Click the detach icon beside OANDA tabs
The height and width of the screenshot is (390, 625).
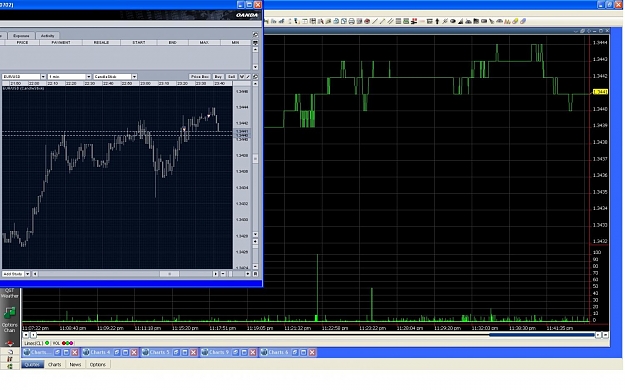pos(256,35)
